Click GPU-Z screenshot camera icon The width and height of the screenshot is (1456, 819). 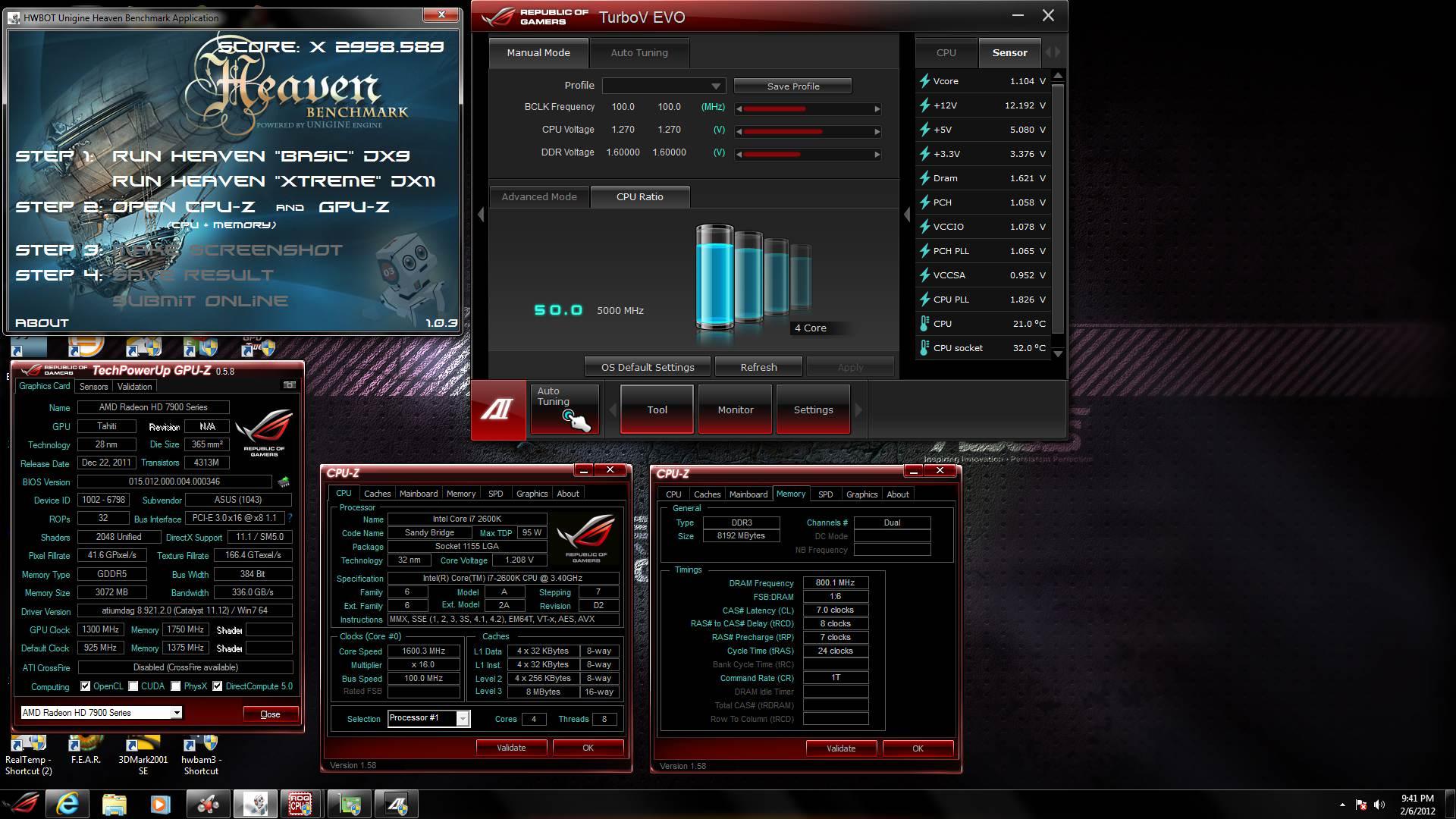tap(289, 385)
